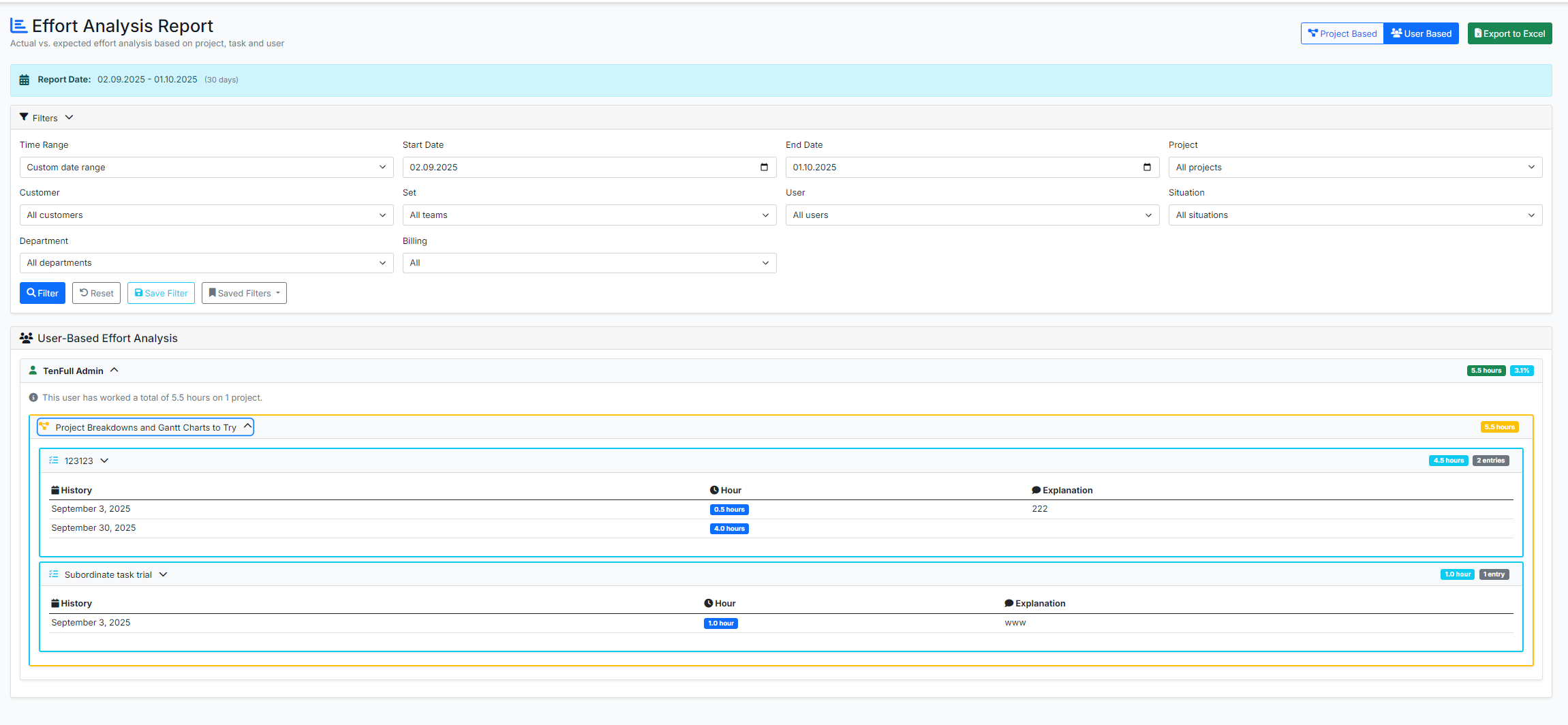Collapse Project Breakdowns and Gantt Charts to Try
This screenshot has height=725, width=1568.
pos(247,427)
